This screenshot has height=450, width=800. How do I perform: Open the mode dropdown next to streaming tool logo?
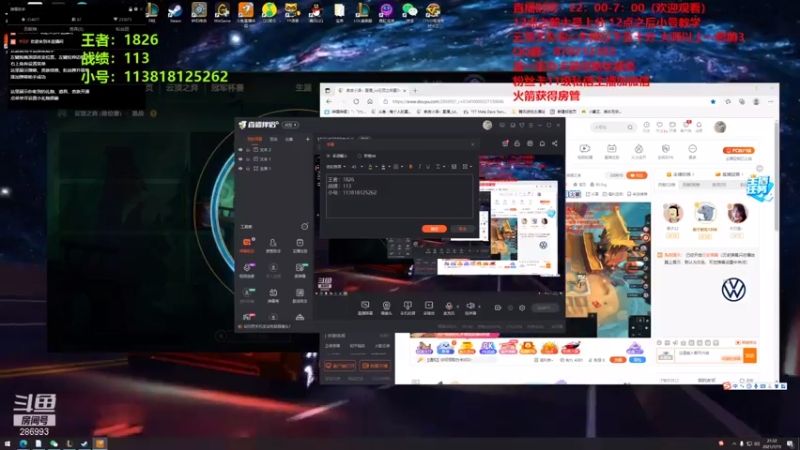click(290, 124)
